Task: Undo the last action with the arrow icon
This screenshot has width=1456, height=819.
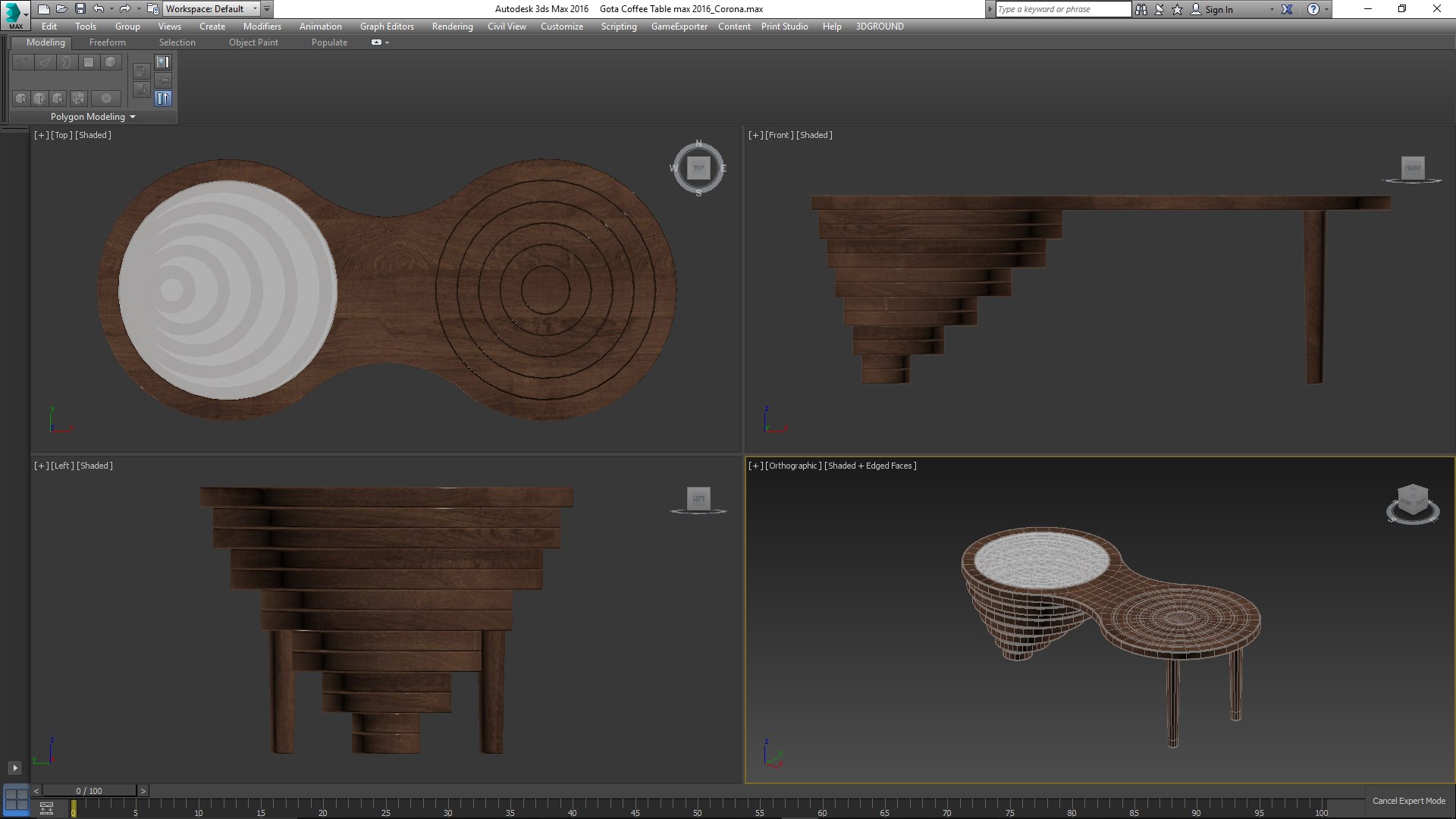Action: coord(99,9)
